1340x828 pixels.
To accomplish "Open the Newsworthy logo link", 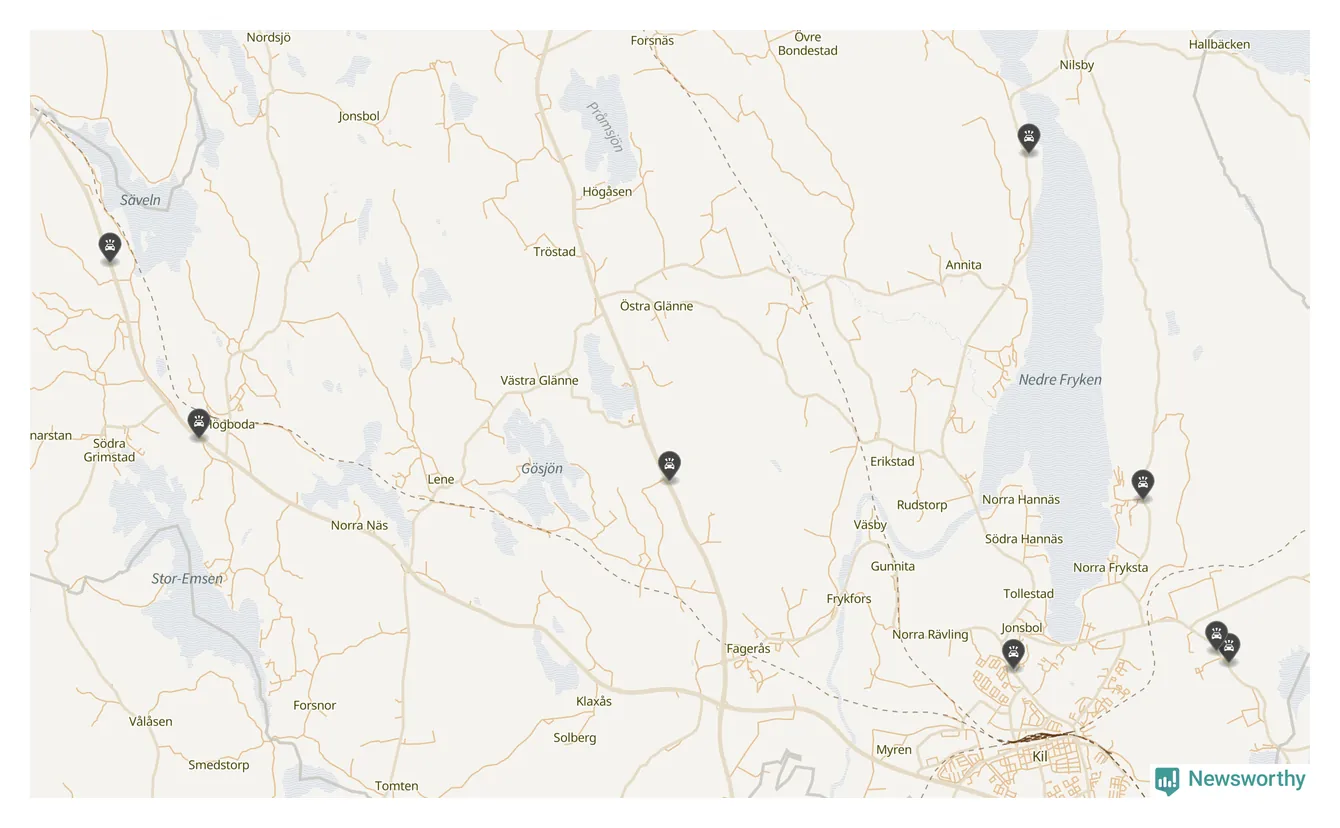I will tap(1229, 780).
